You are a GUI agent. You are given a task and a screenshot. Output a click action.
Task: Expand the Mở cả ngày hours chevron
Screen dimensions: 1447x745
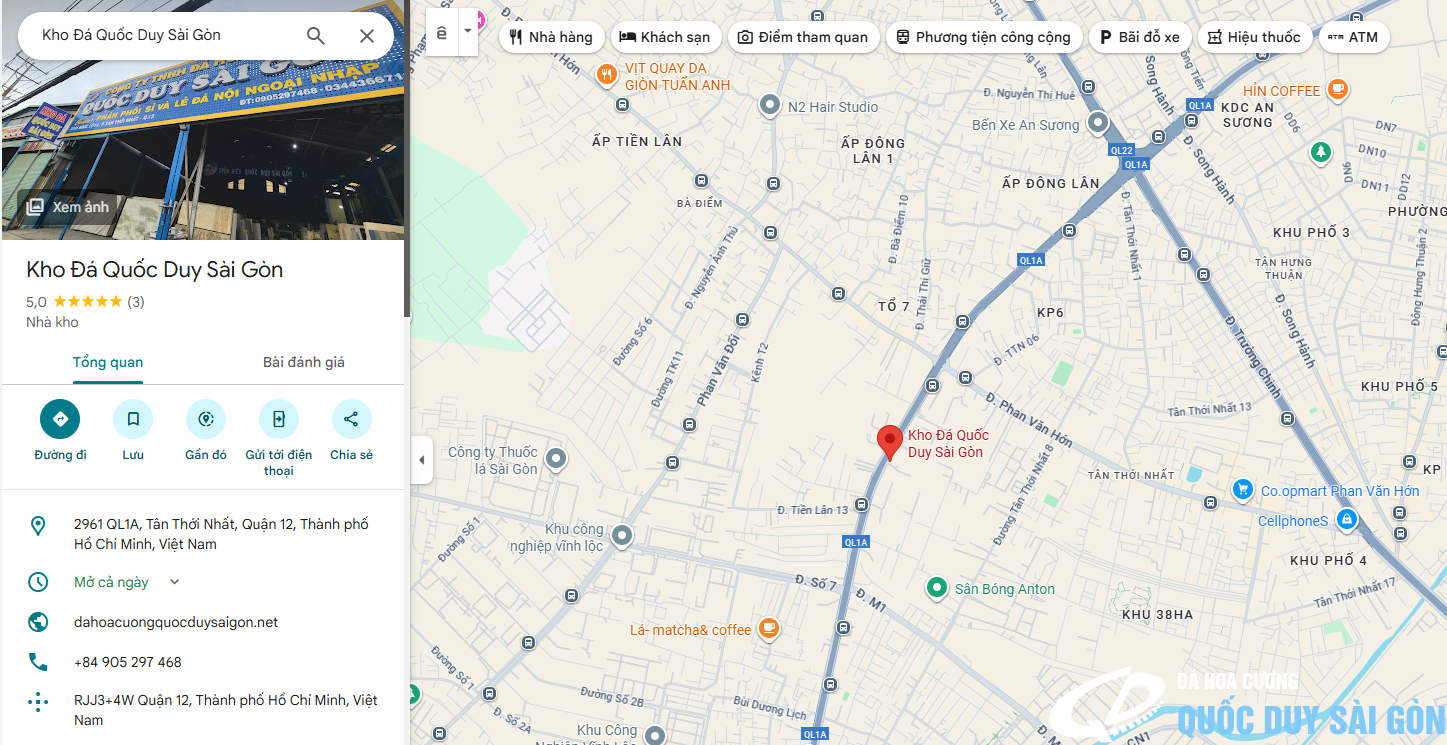pyautogui.click(x=174, y=582)
